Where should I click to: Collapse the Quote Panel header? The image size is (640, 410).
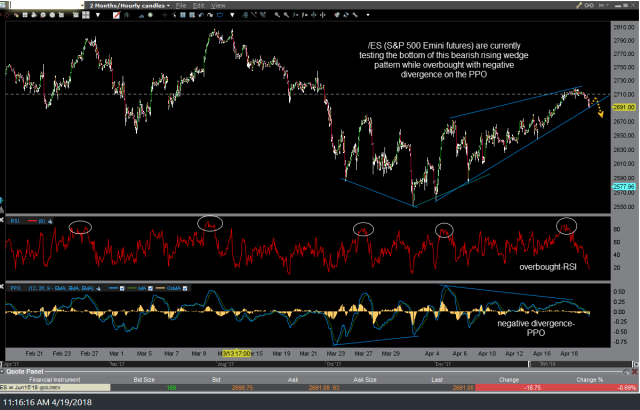pos(2,372)
